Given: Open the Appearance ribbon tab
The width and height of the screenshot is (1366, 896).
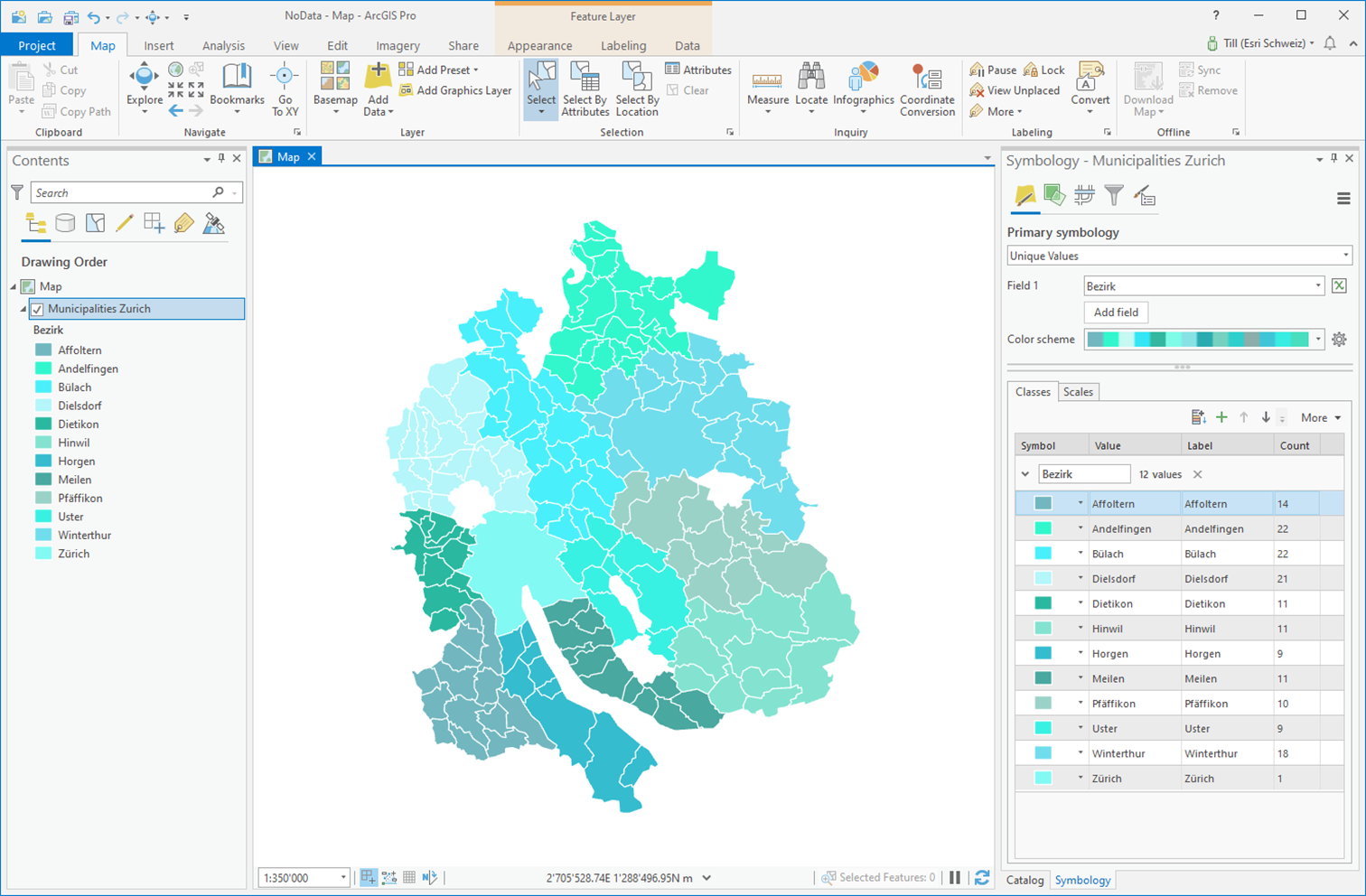Looking at the screenshot, I should [539, 45].
